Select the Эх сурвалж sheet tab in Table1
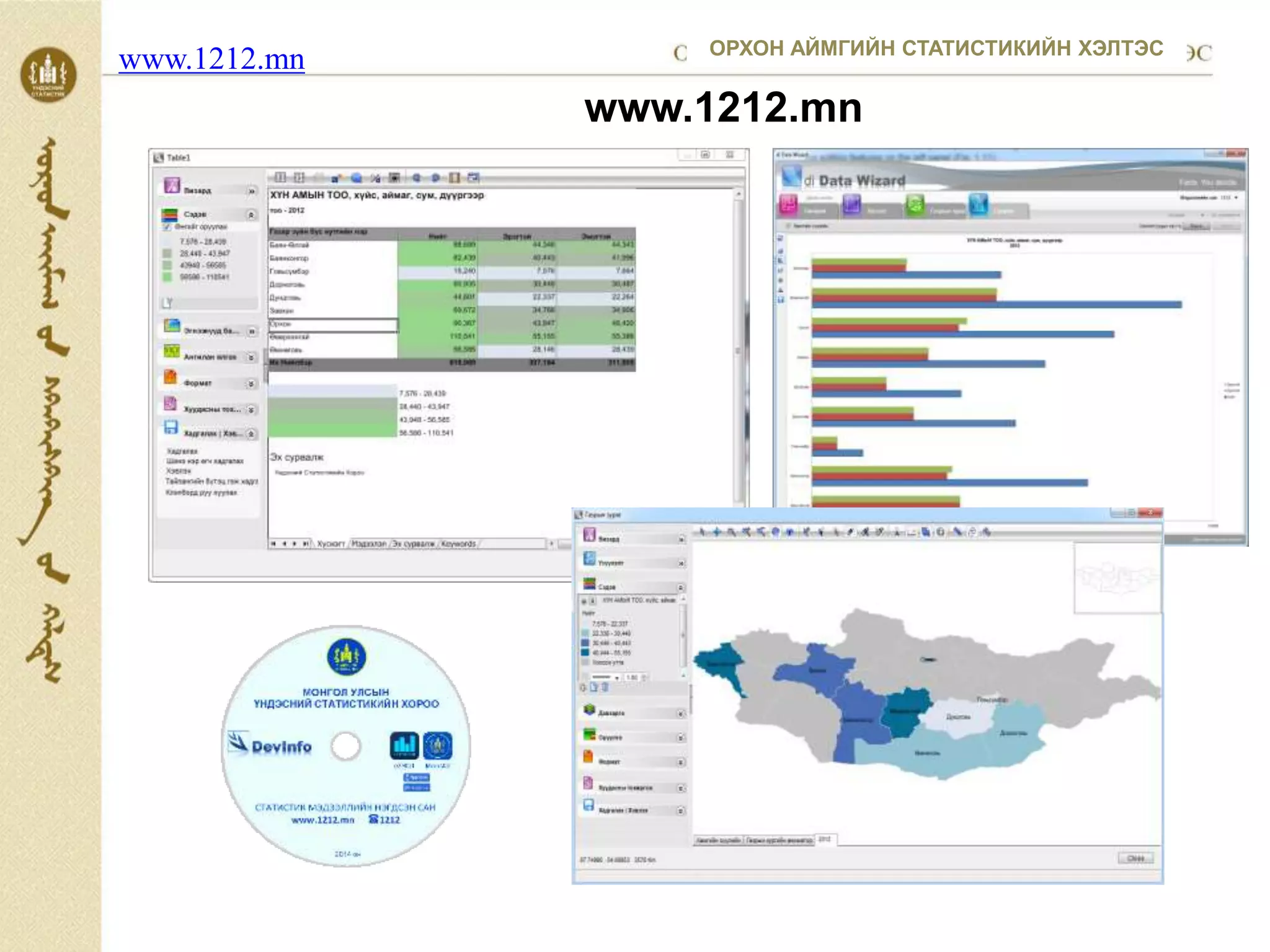The image size is (1270, 952). (414, 544)
